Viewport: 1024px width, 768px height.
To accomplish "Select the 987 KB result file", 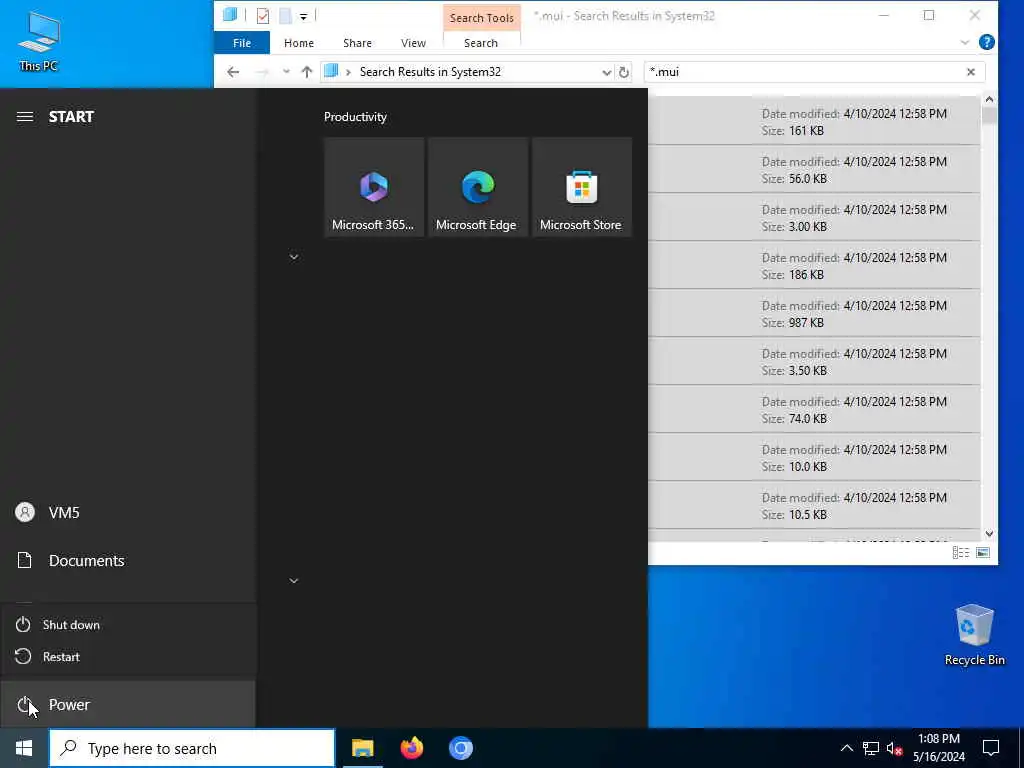I will pos(814,313).
